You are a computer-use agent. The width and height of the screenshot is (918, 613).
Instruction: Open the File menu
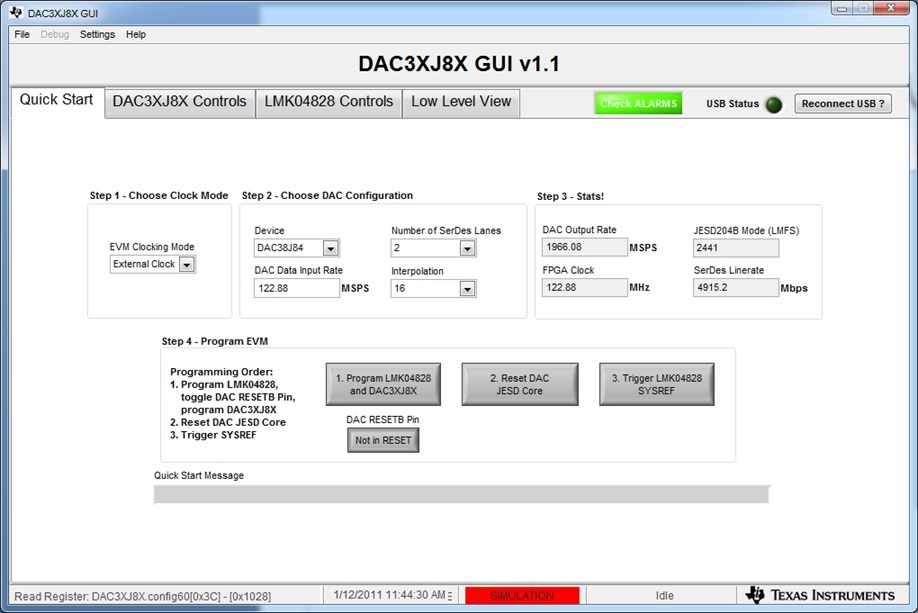coord(22,35)
